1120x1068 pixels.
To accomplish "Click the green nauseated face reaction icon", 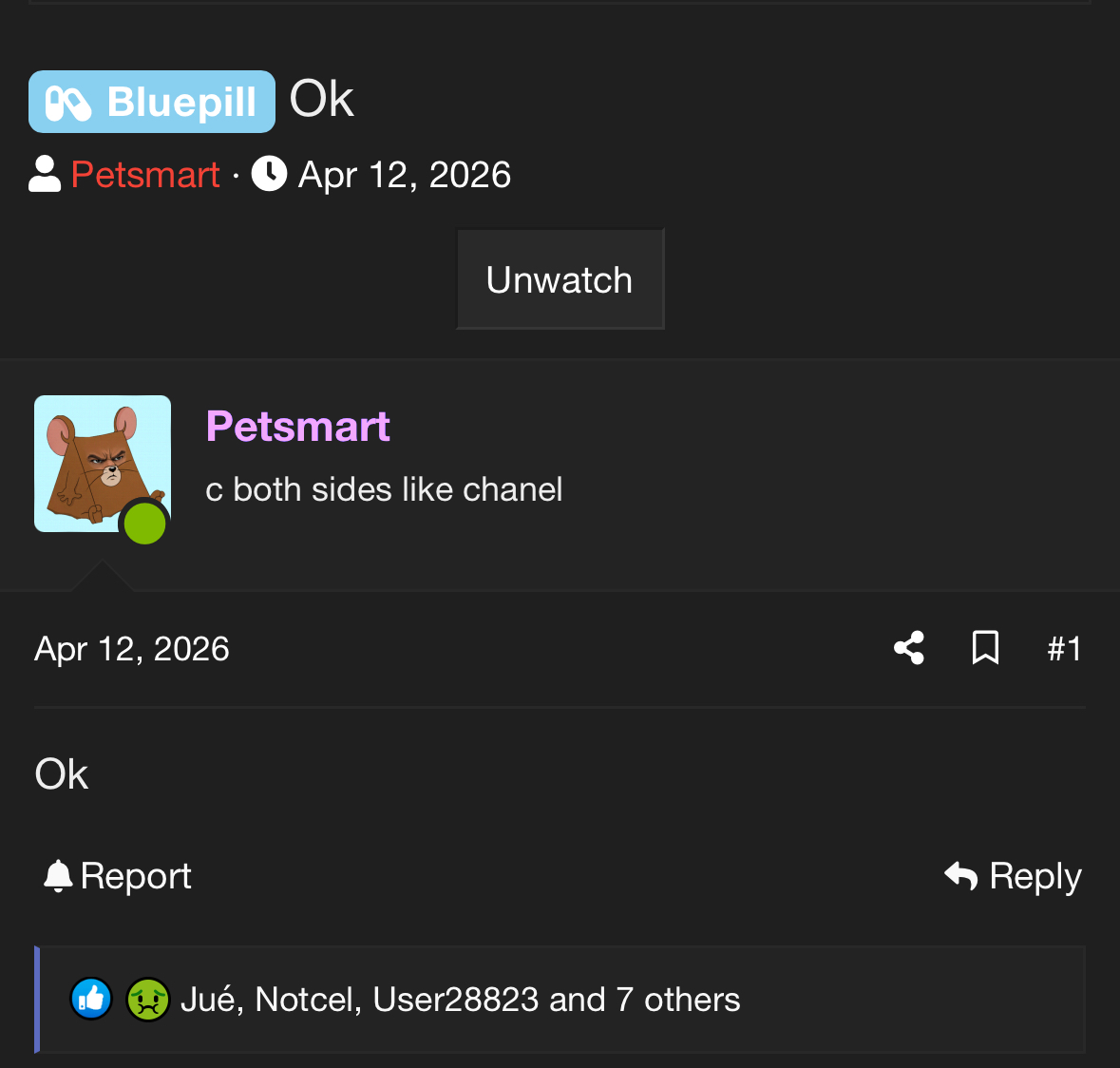I will coord(147,999).
